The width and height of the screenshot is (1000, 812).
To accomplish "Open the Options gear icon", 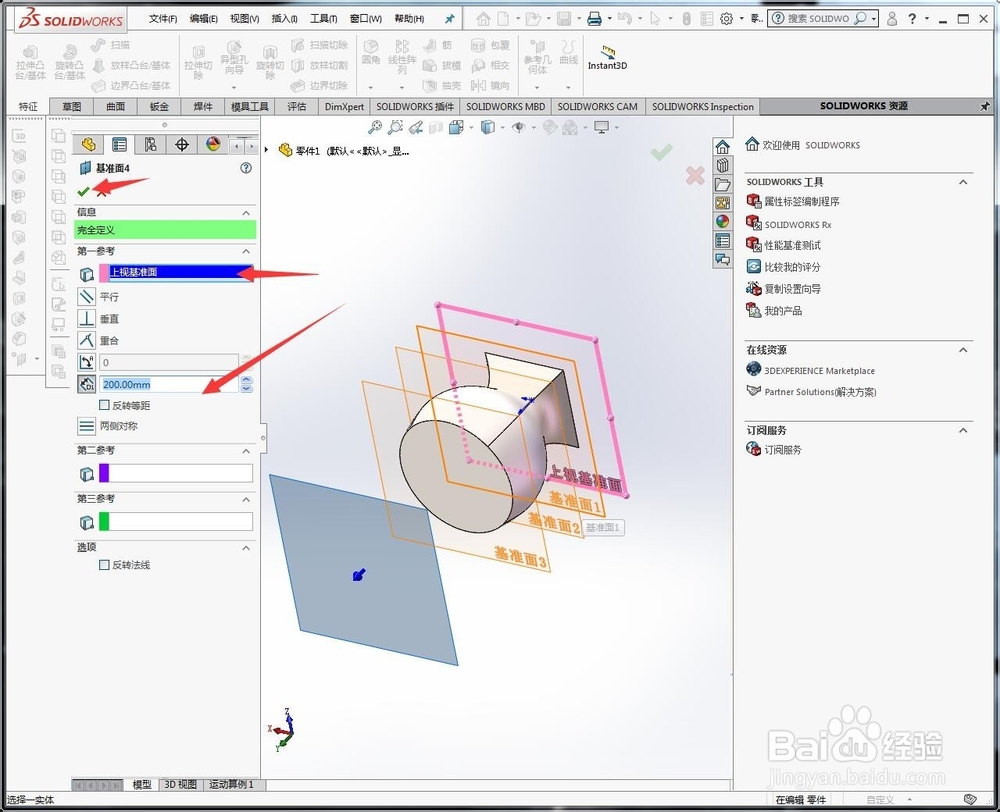I will click(x=726, y=19).
